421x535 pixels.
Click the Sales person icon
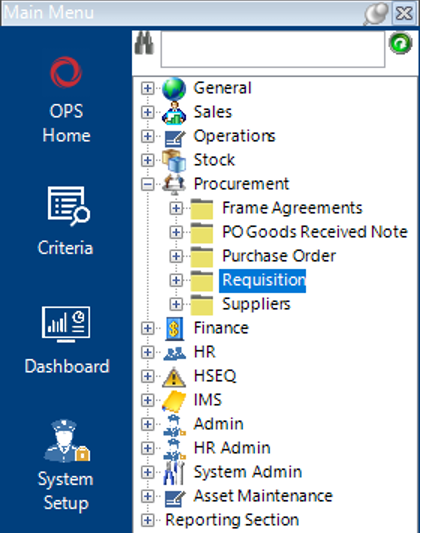pos(174,113)
